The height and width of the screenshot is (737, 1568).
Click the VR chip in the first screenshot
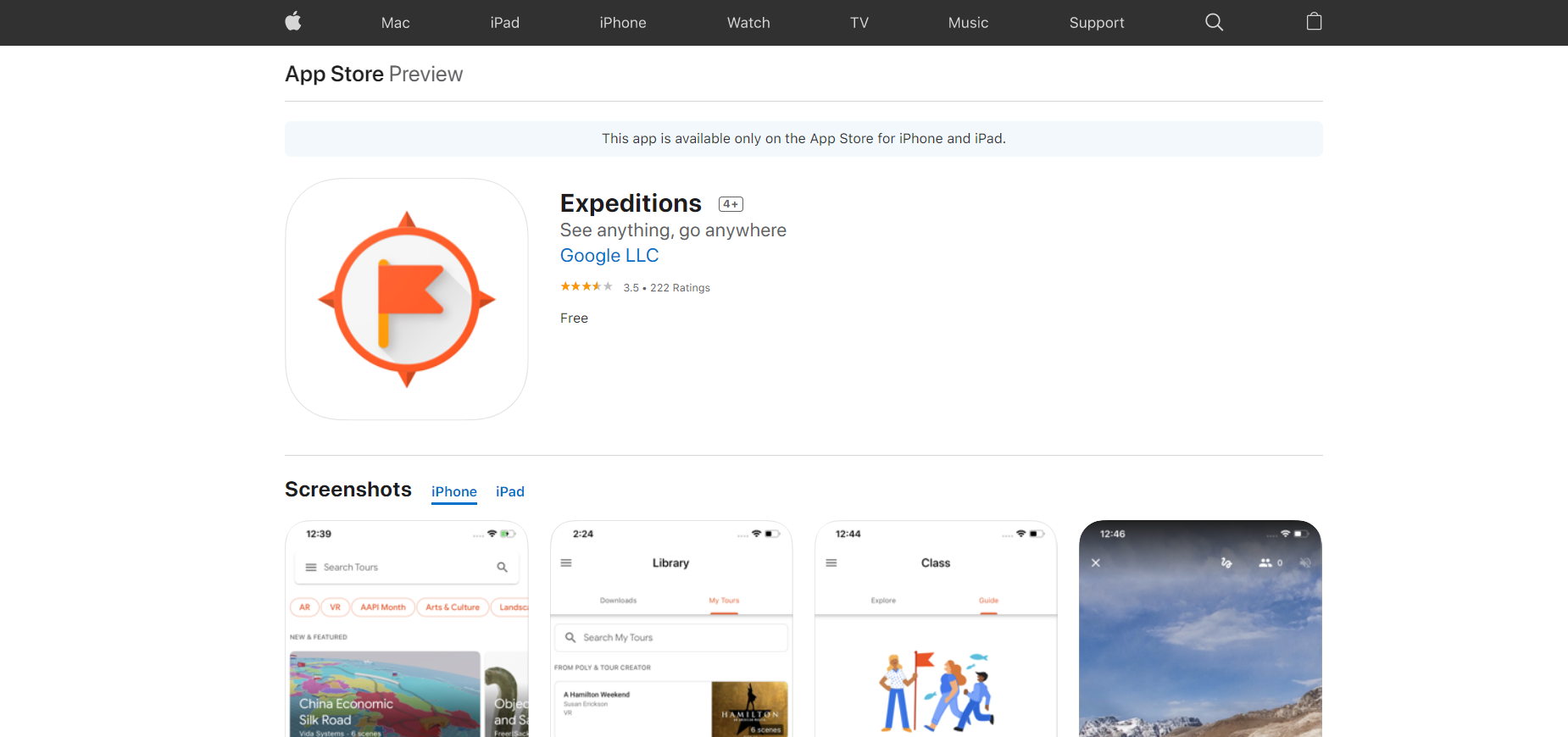coord(335,607)
